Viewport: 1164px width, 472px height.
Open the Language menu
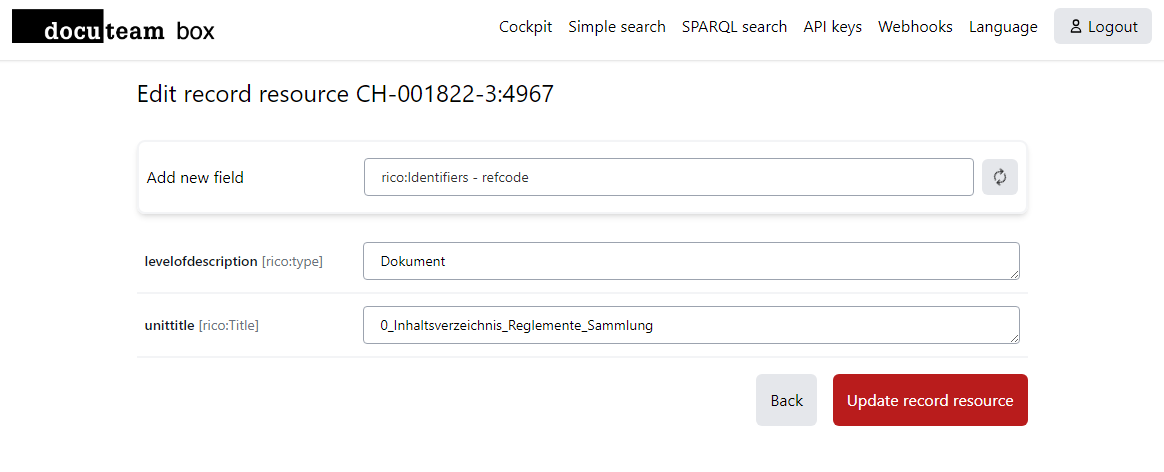1003,27
